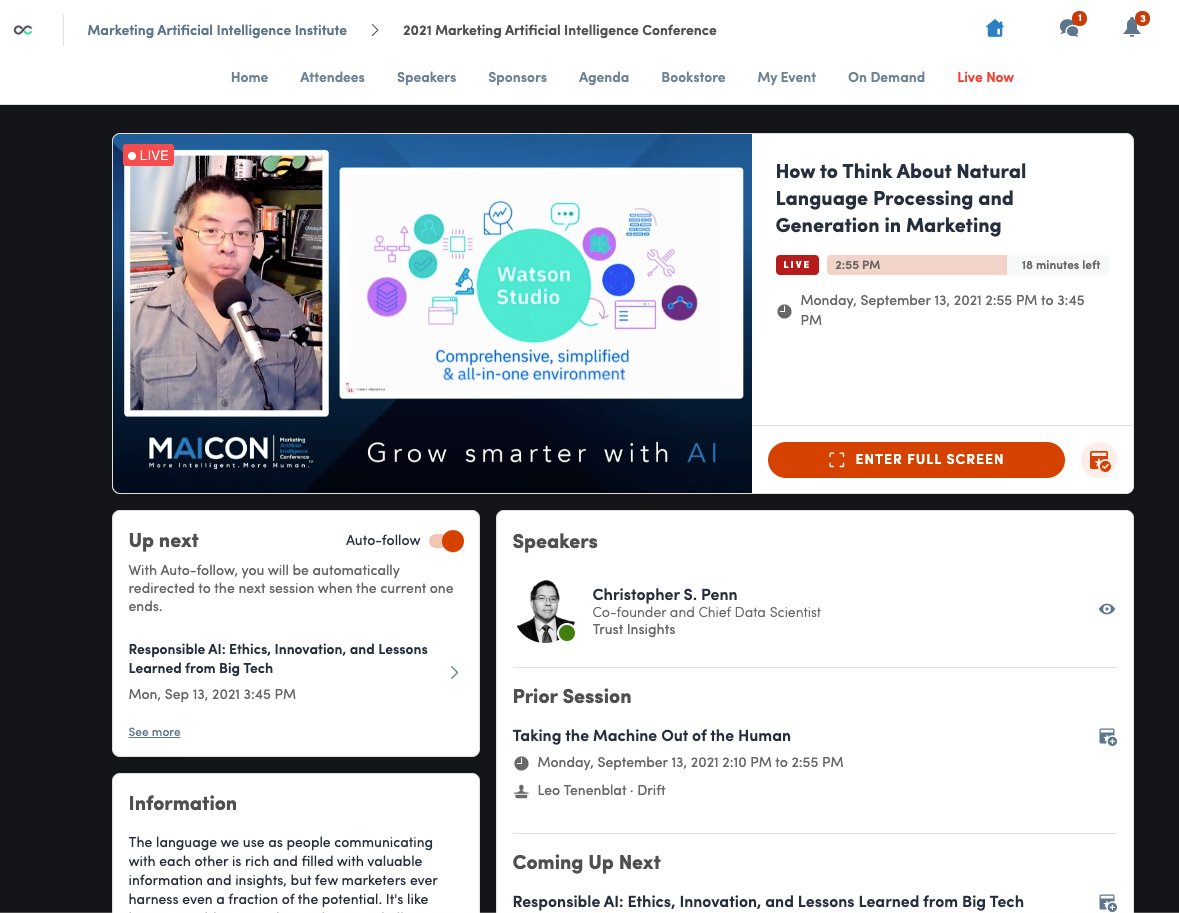Click Enter Full Screen button
Viewport: 1179px width, 913px height.
pos(916,460)
